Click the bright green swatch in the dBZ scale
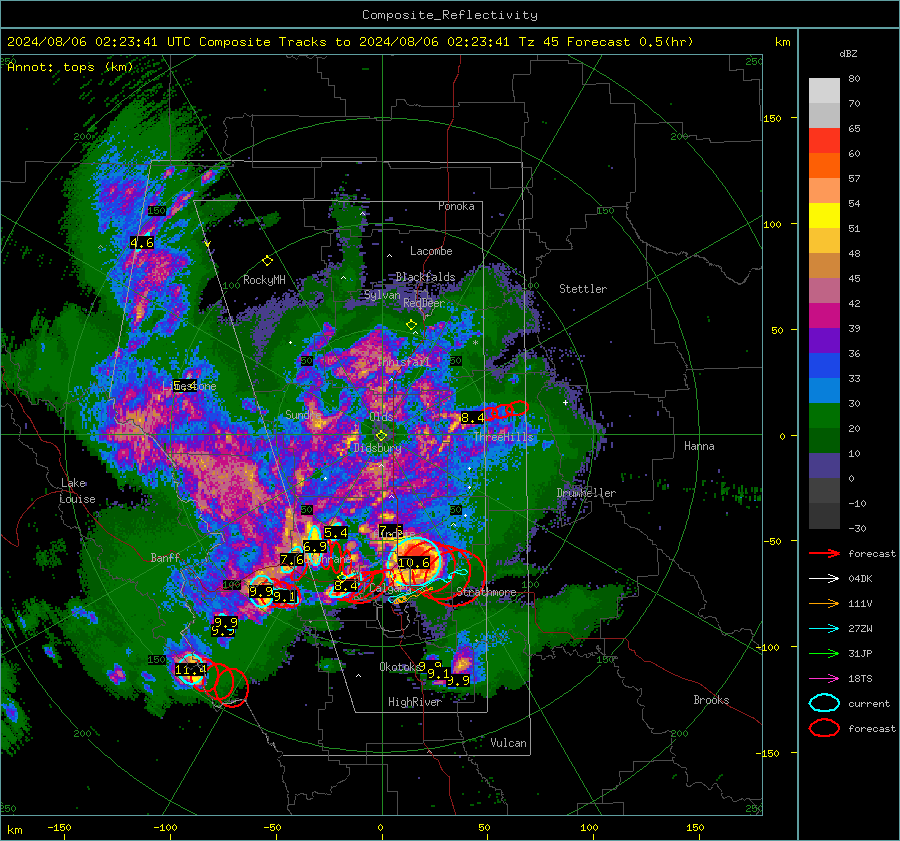Image resolution: width=900 pixels, height=841 pixels. tap(824, 416)
